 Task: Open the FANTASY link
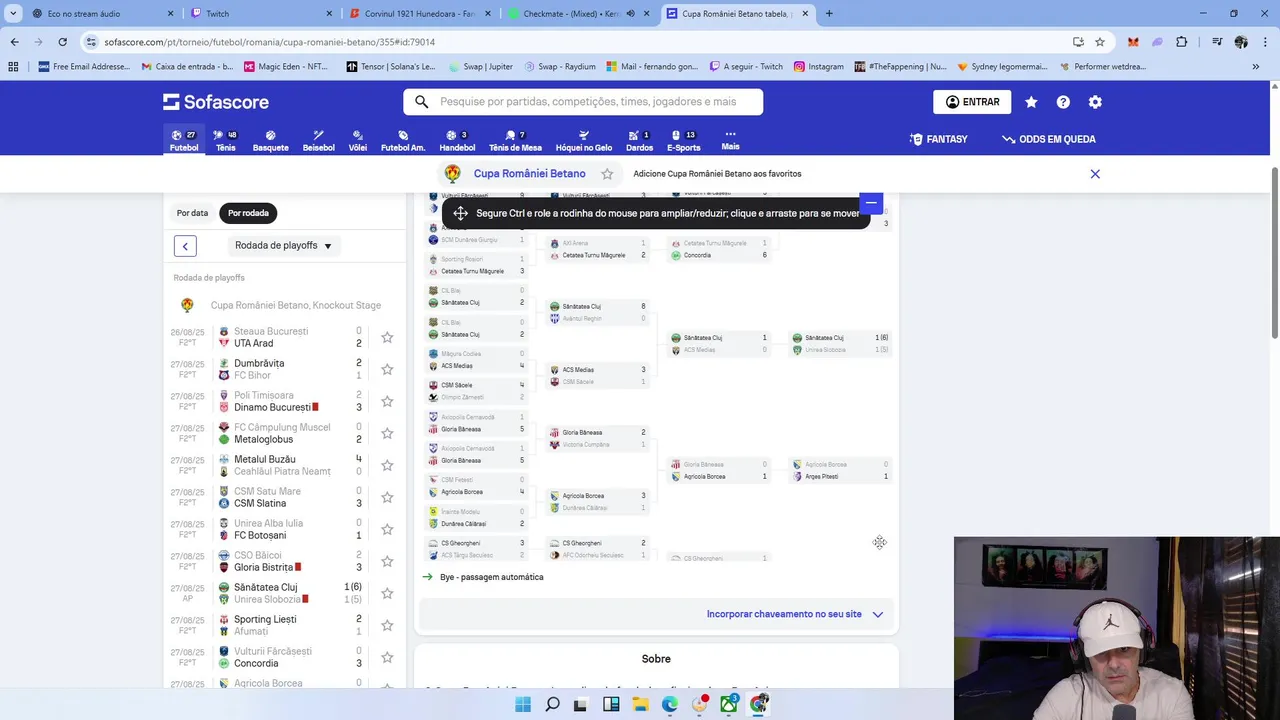coord(938,139)
